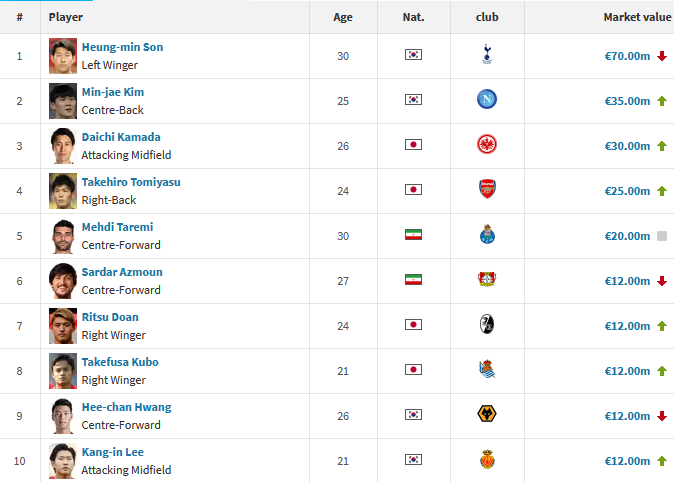The height and width of the screenshot is (482, 674).
Task: Click Tottenham club crest icon
Action: tap(487, 55)
